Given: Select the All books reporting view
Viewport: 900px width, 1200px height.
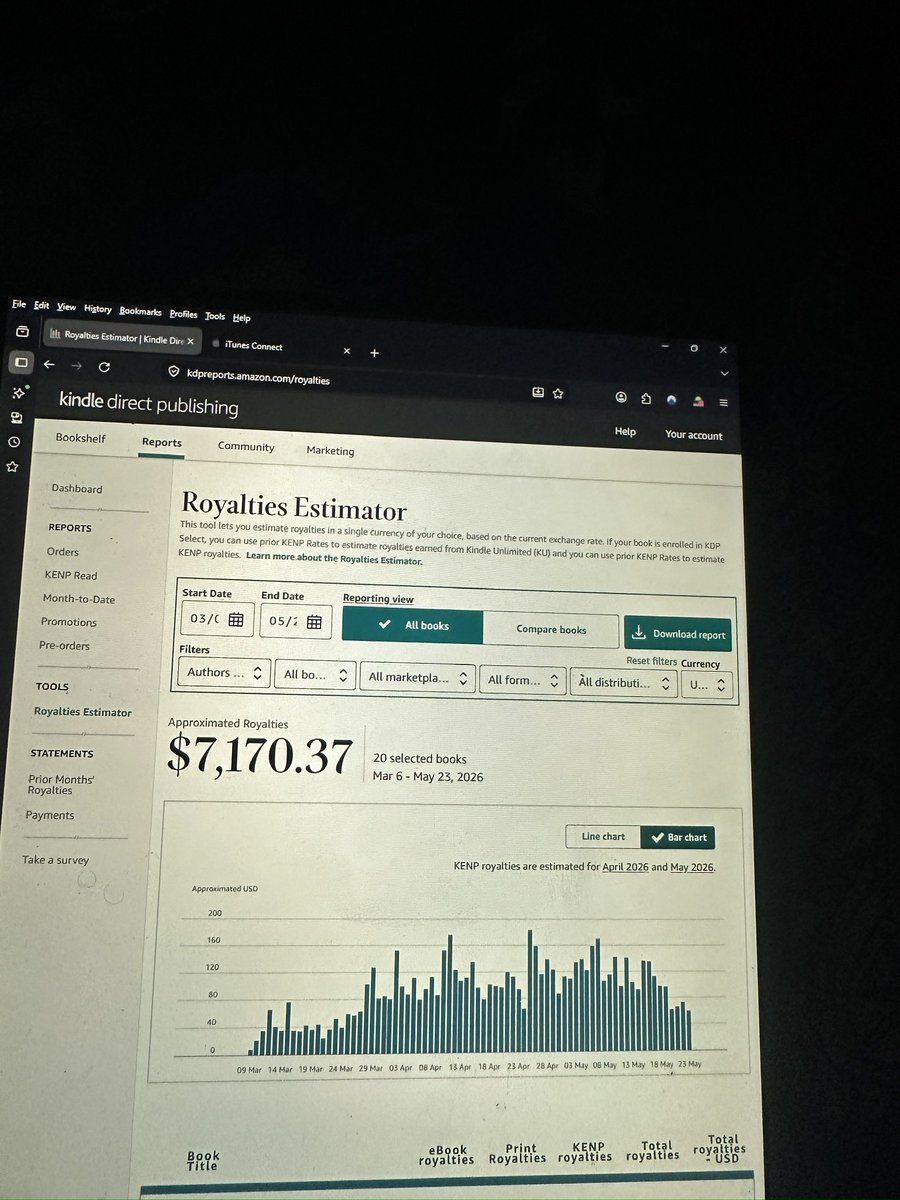Looking at the screenshot, I should click(x=412, y=625).
